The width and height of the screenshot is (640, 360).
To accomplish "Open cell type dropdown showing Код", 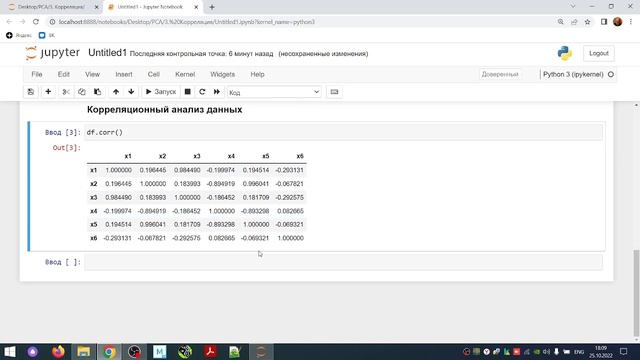I will coord(274,92).
